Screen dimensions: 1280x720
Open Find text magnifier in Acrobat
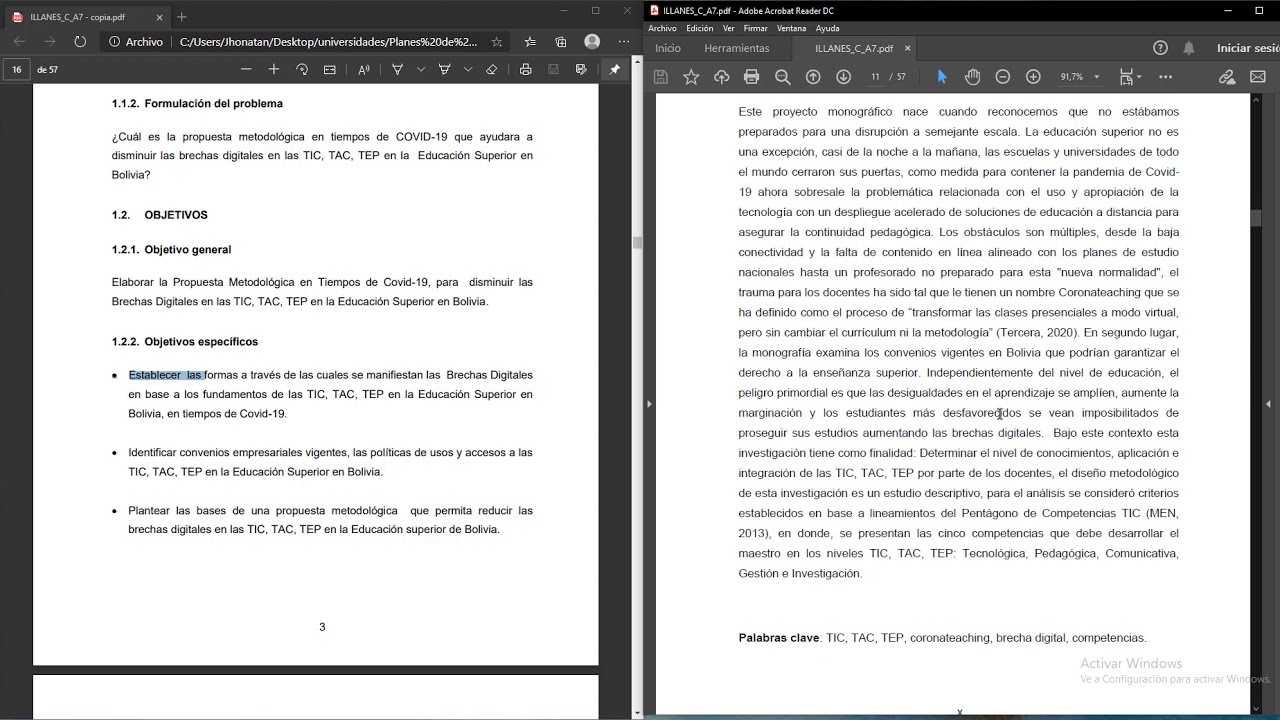pyautogui.click(x=782, y=77)
